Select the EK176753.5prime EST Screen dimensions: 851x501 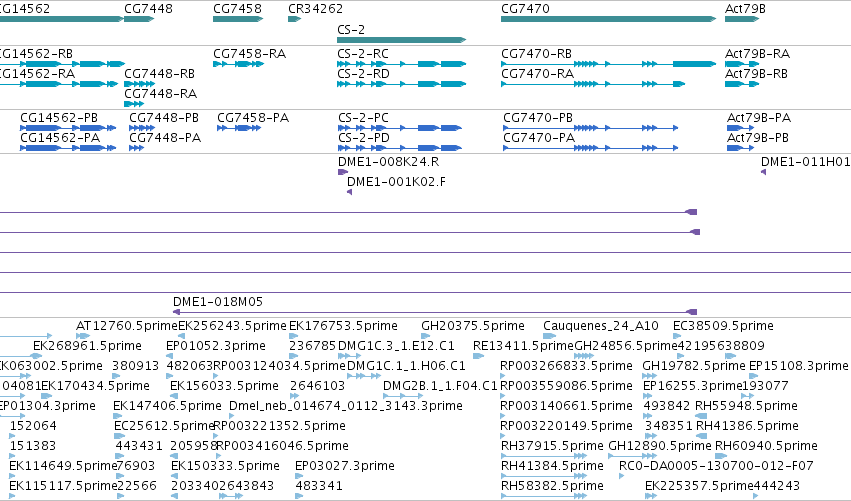coord(293,336)
